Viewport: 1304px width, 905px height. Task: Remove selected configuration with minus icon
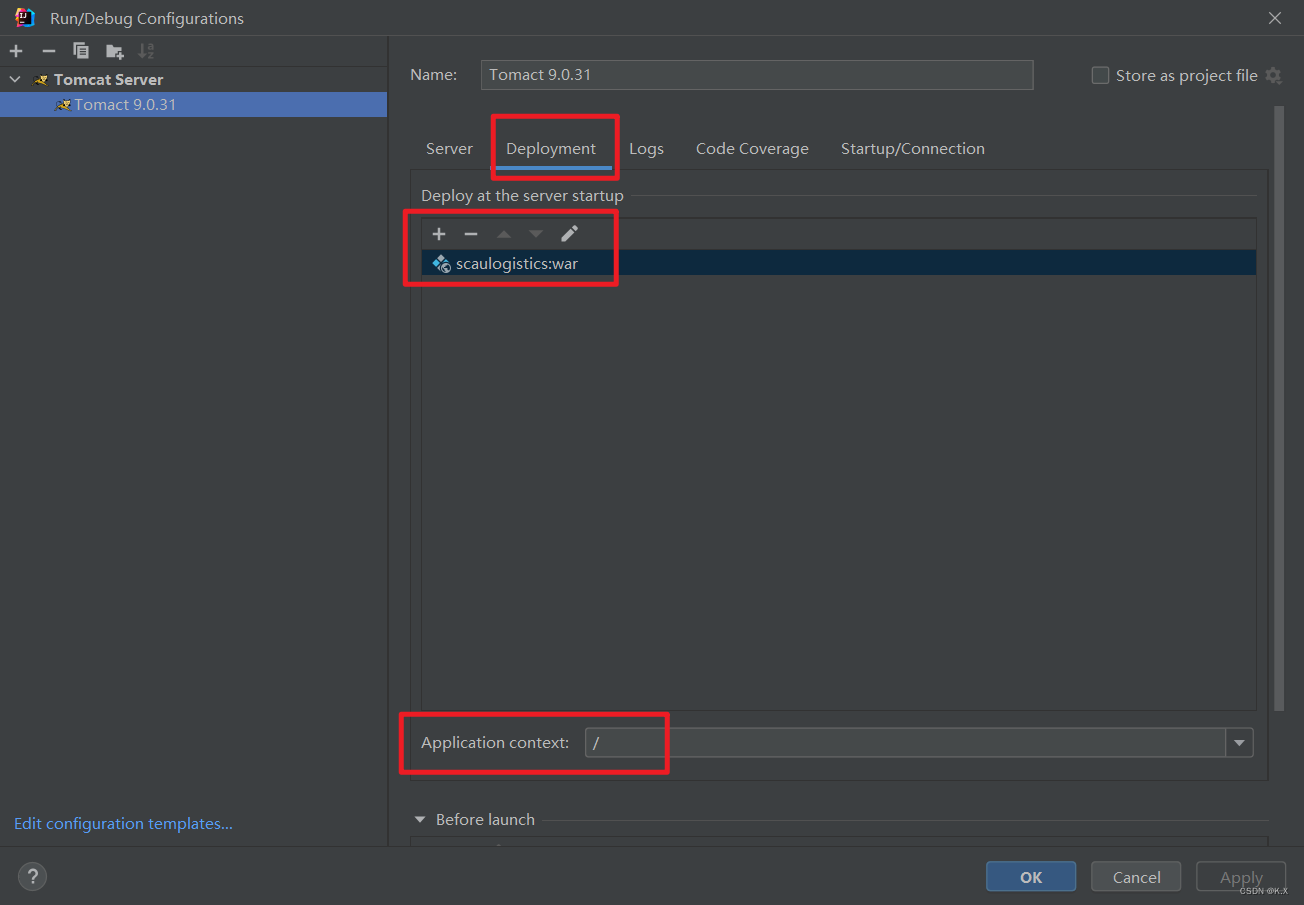(x=49, y=51)
